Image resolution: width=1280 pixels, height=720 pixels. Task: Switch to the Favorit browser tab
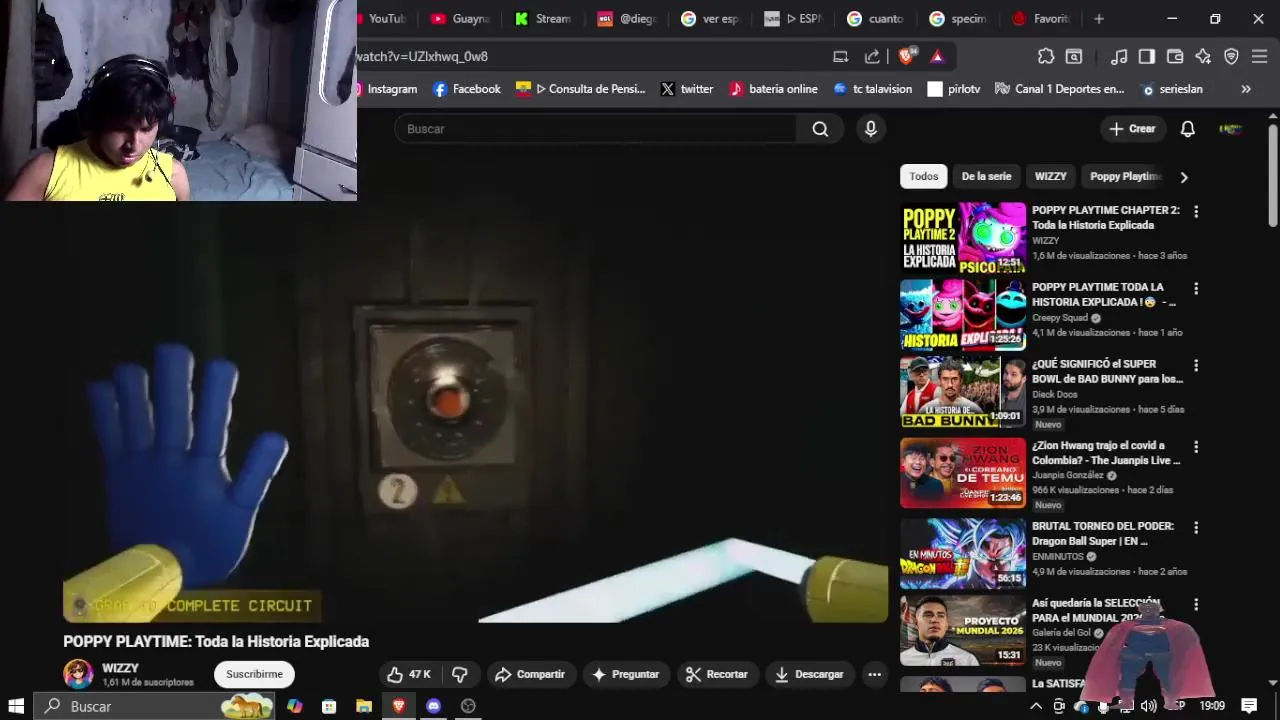click(1041, 19)
